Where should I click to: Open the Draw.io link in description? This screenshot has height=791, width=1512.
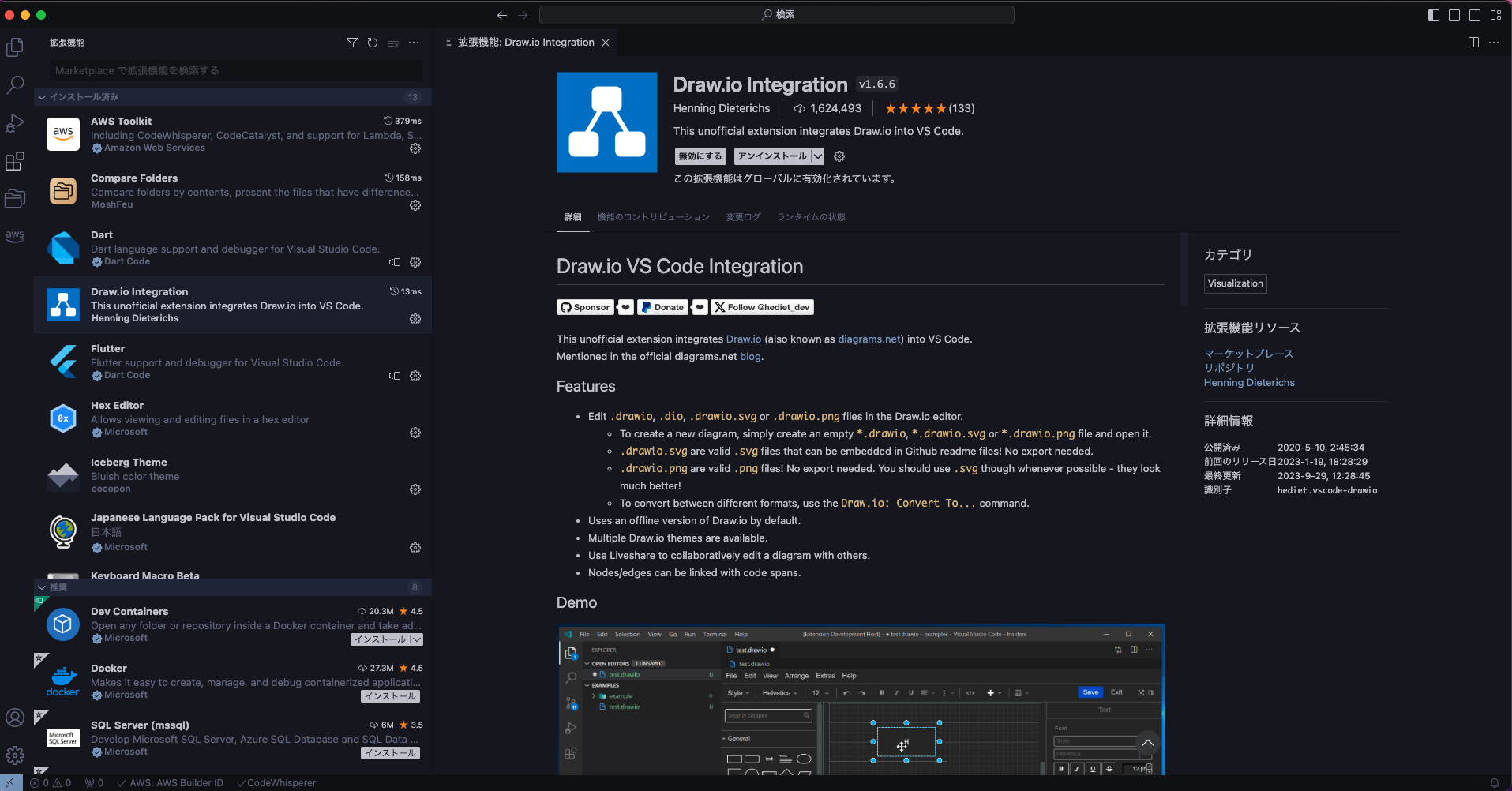click(744, 339)
